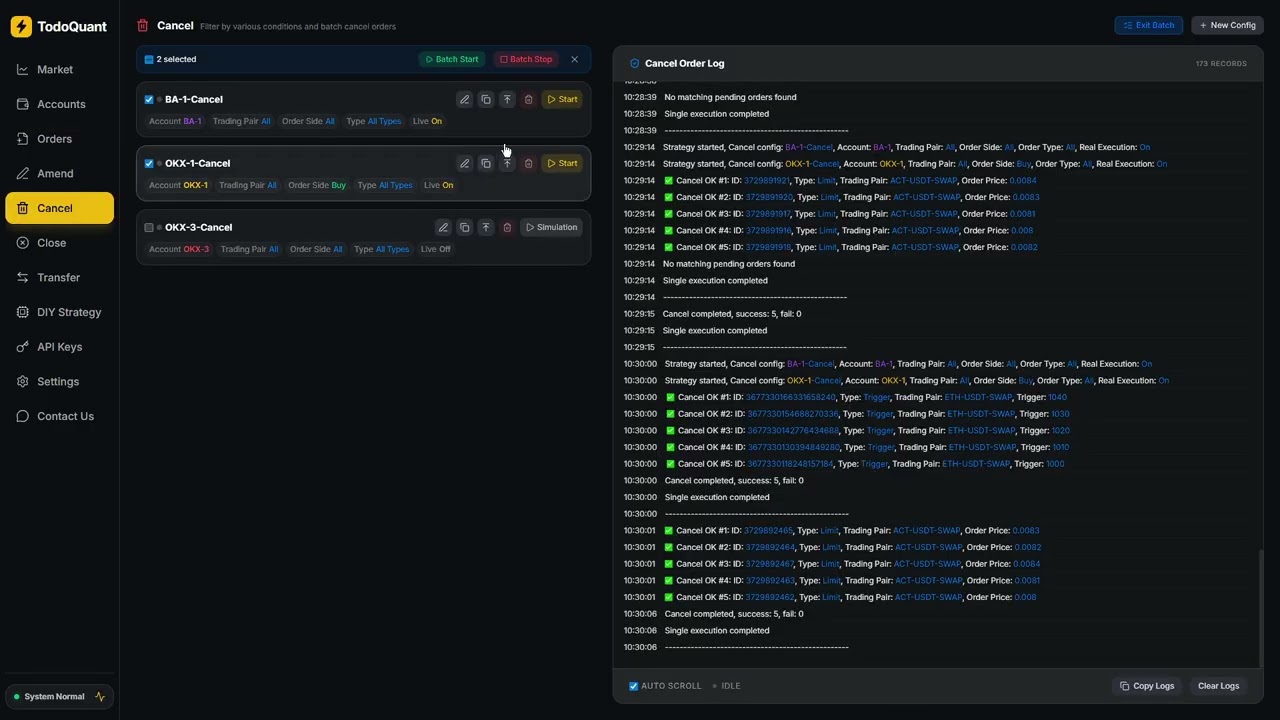1280x720 pixels.
Task: Click order ID 3729891921 in log
Action: point(767,181)
